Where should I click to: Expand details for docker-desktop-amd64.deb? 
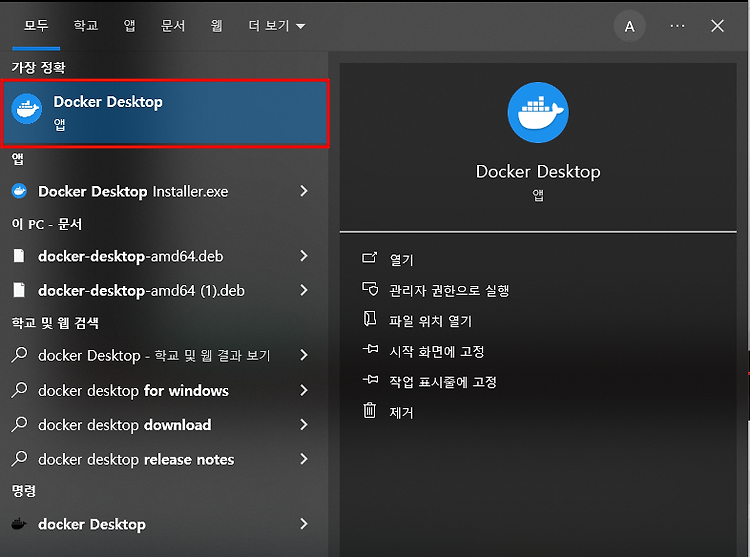pyautogui.click(x=304, y=256)
